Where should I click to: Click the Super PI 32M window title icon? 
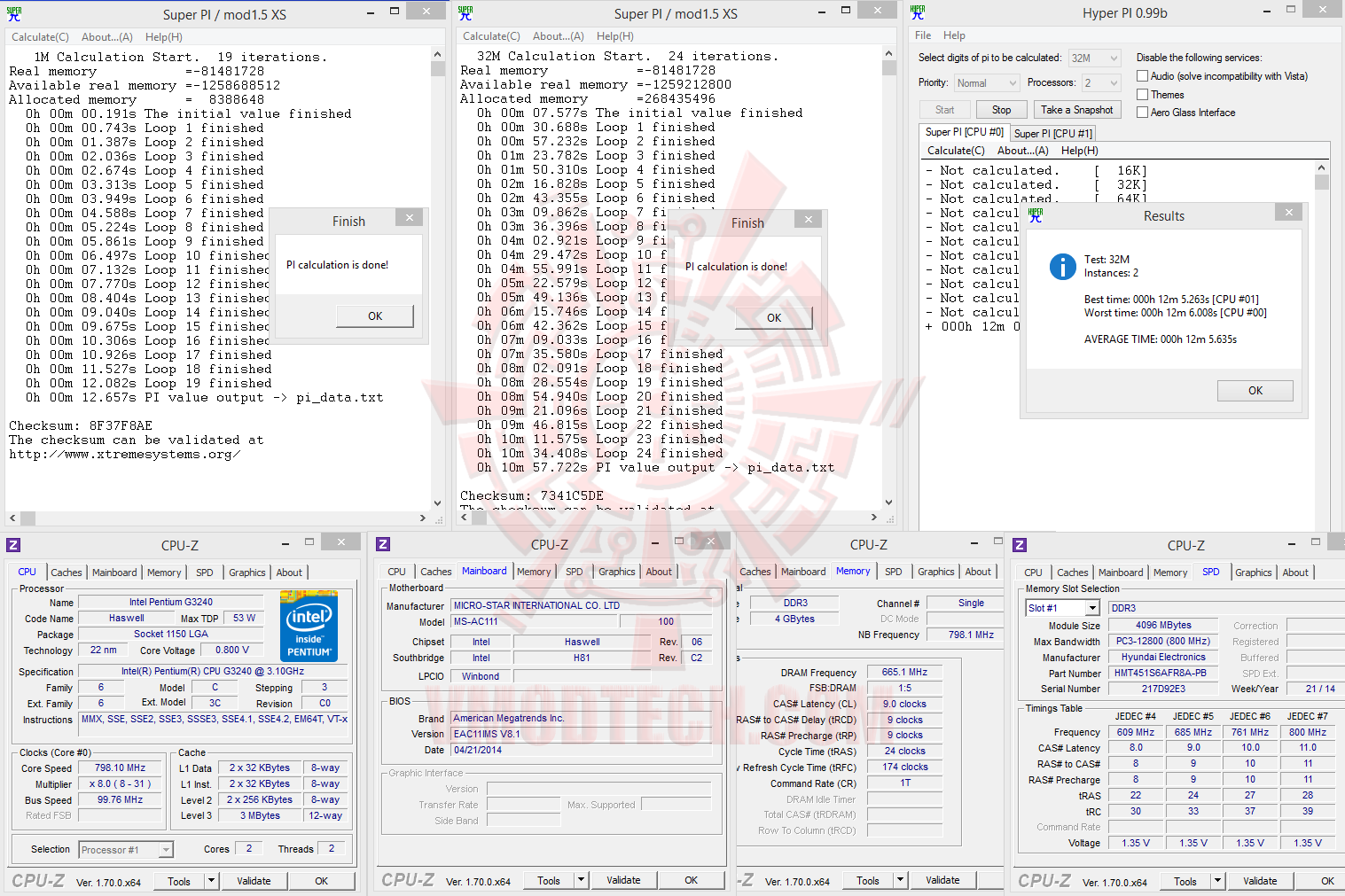[x=465, y=13]
